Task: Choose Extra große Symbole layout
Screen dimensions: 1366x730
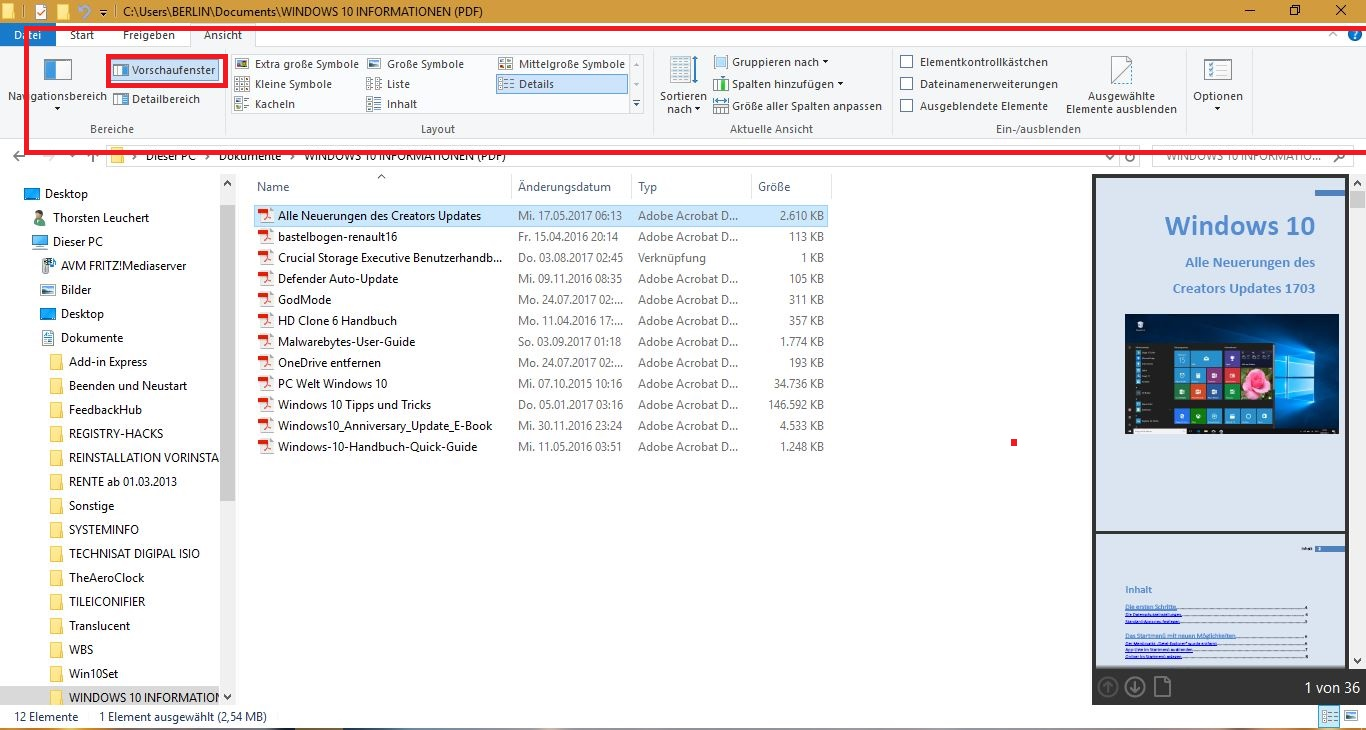Action: click(x=296, y=64)
